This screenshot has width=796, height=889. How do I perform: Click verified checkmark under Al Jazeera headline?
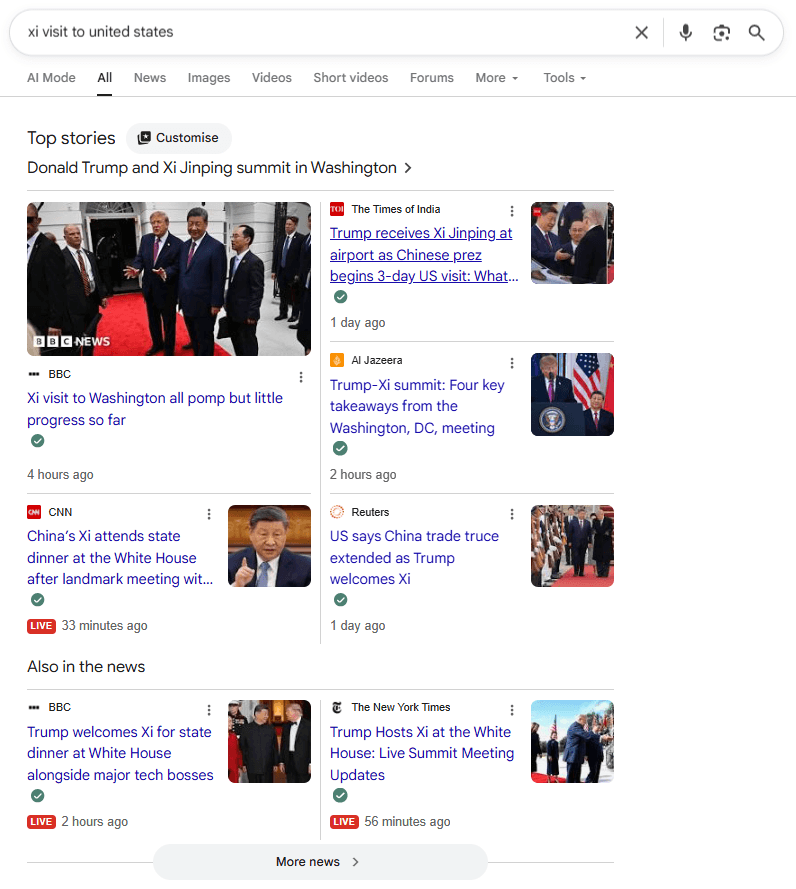340,448
